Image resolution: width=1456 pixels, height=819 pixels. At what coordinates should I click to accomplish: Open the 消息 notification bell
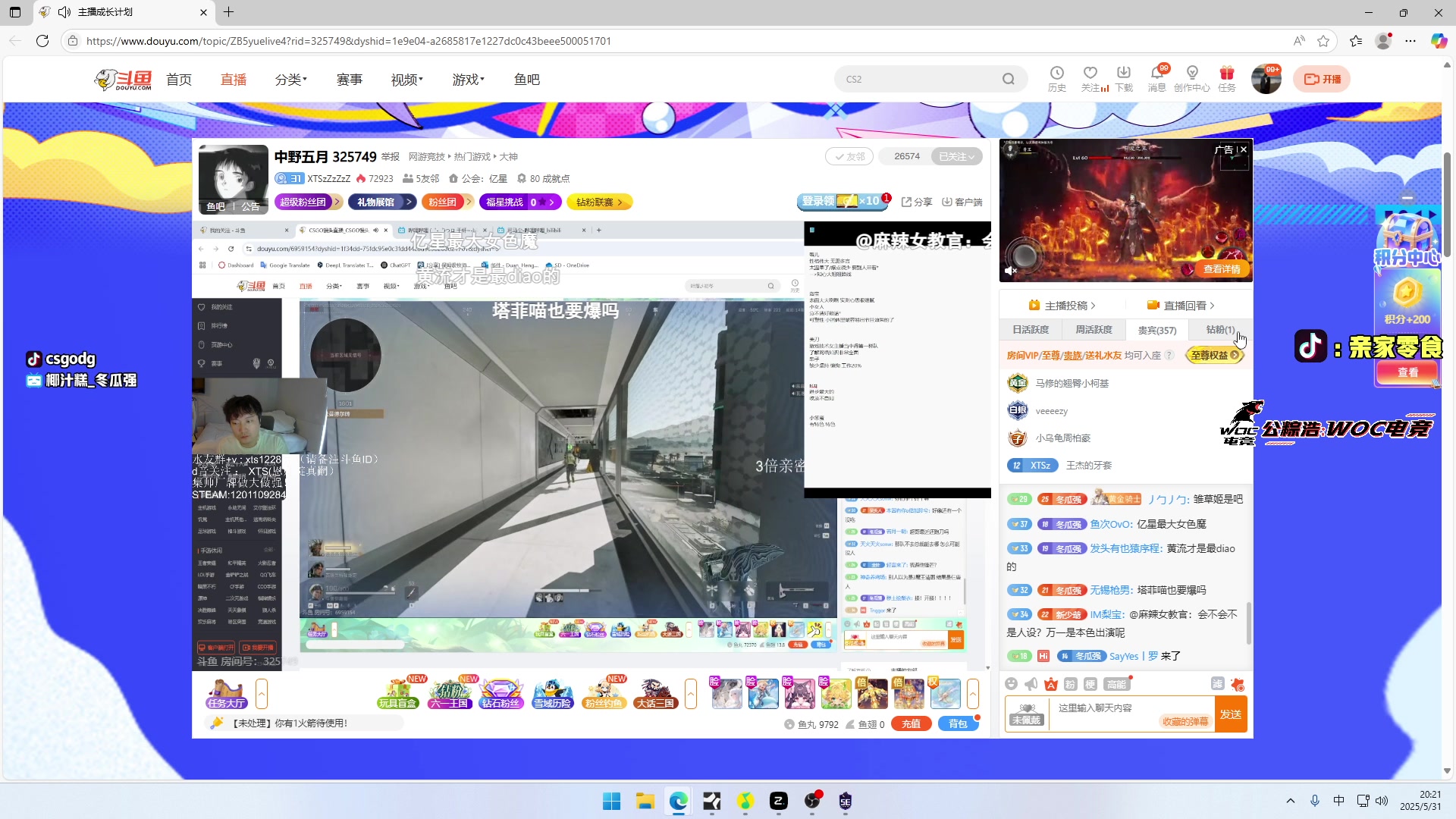pyautogui.click(x=1157, y=78)
